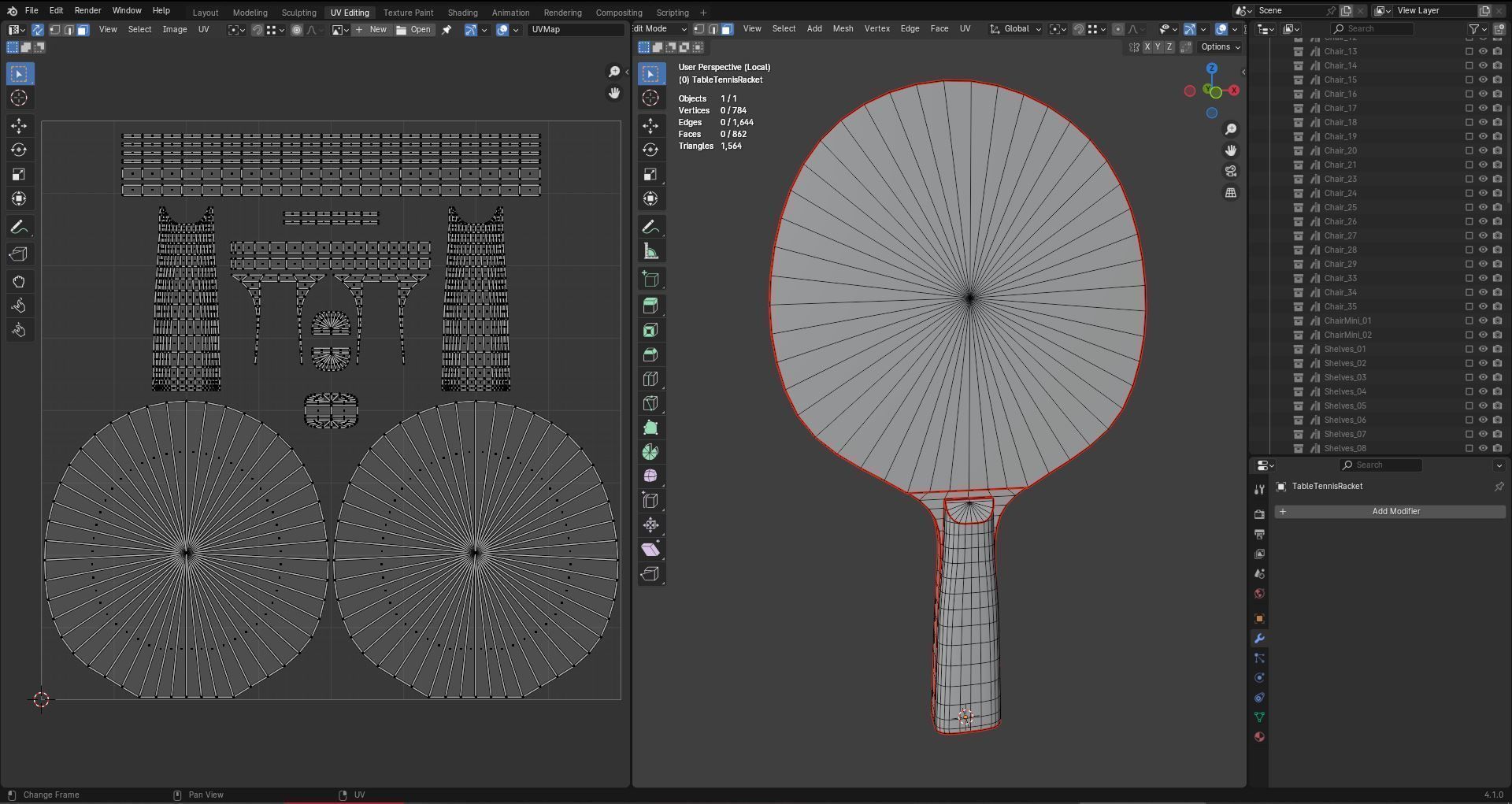Toggle snapping in 3D viewport header

(1079, 29)
